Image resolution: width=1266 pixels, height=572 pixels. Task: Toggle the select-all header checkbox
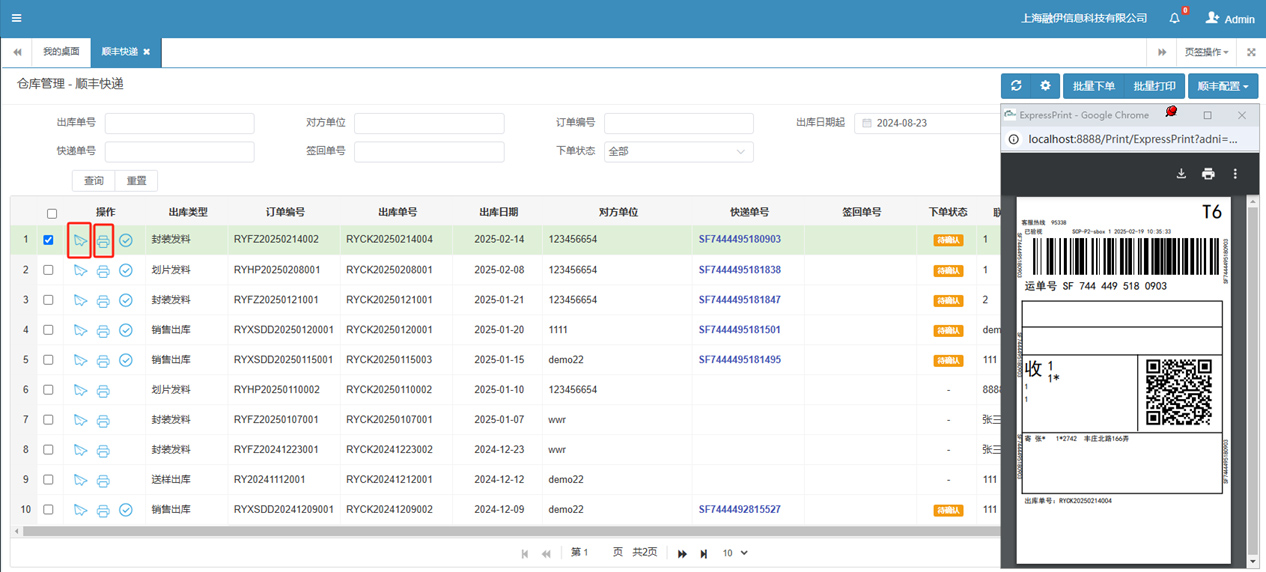[52, 213]
